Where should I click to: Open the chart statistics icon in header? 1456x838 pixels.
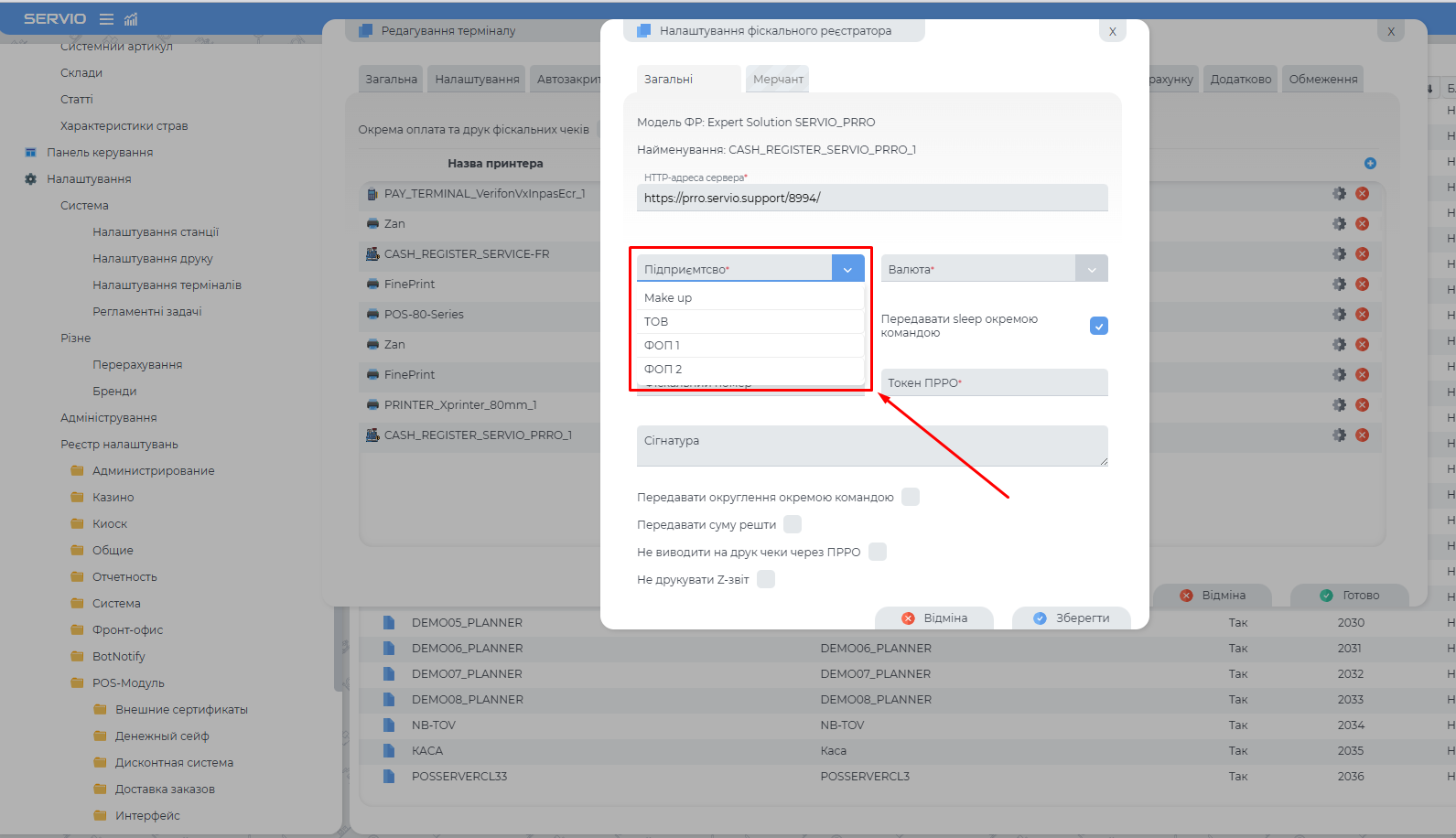pos(131,19)
